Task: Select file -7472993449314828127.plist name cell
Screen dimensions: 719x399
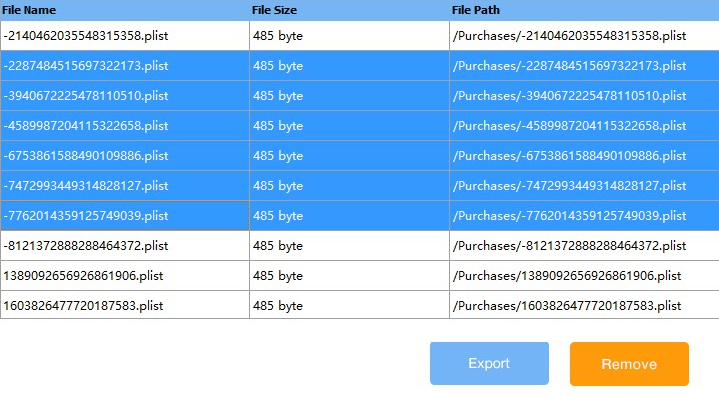Action: pyautogui.click(x=125, y=186)
